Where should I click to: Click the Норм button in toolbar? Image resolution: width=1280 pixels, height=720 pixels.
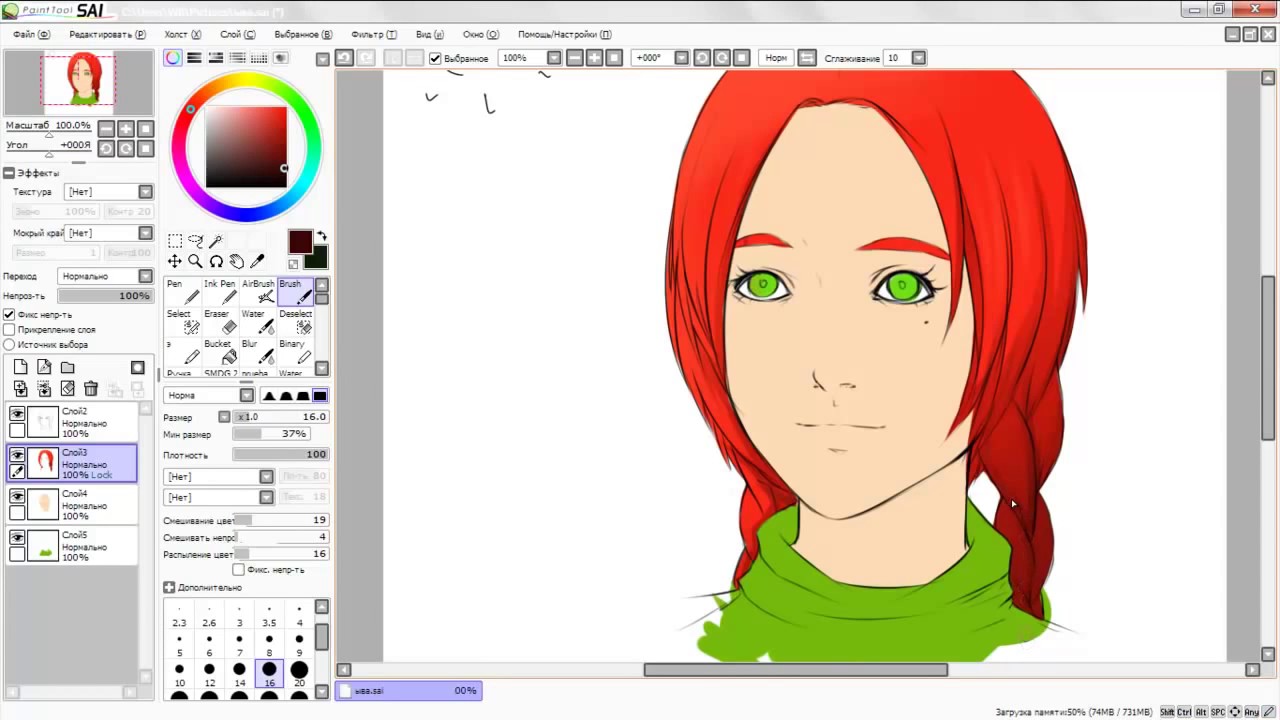point(776,58)
